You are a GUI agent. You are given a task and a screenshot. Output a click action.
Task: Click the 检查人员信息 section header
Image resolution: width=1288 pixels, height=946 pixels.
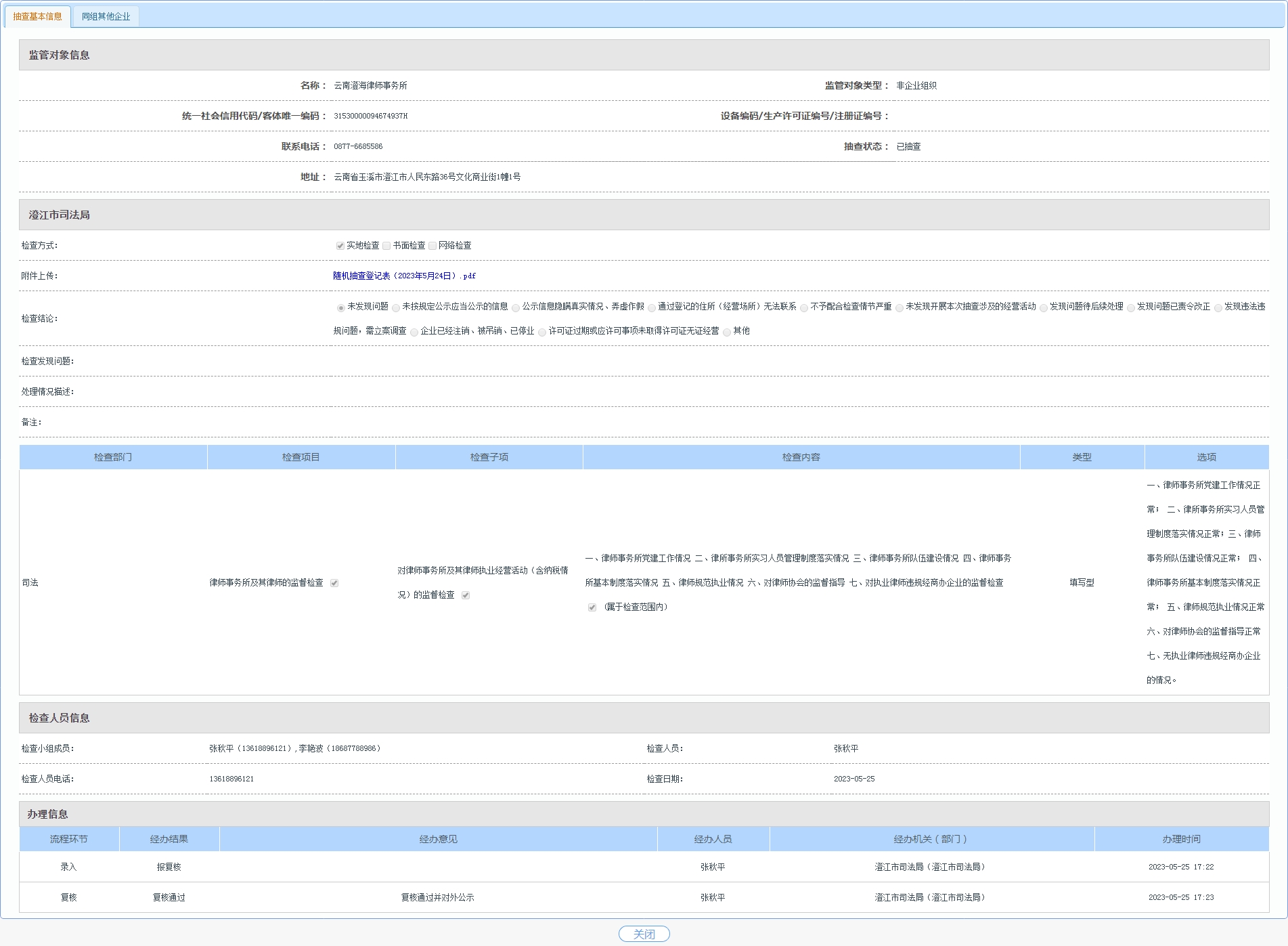click(644, 718)
